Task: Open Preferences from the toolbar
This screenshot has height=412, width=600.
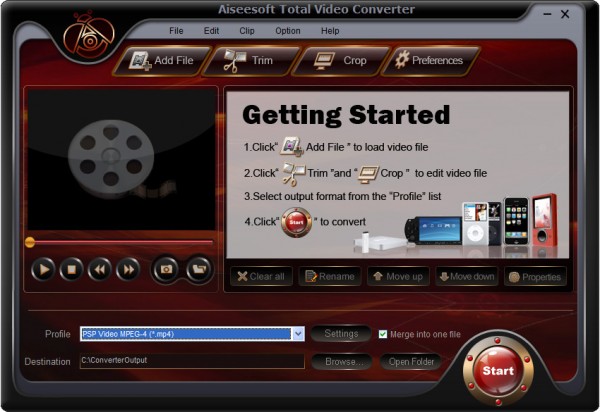Action: click(430, 60)
